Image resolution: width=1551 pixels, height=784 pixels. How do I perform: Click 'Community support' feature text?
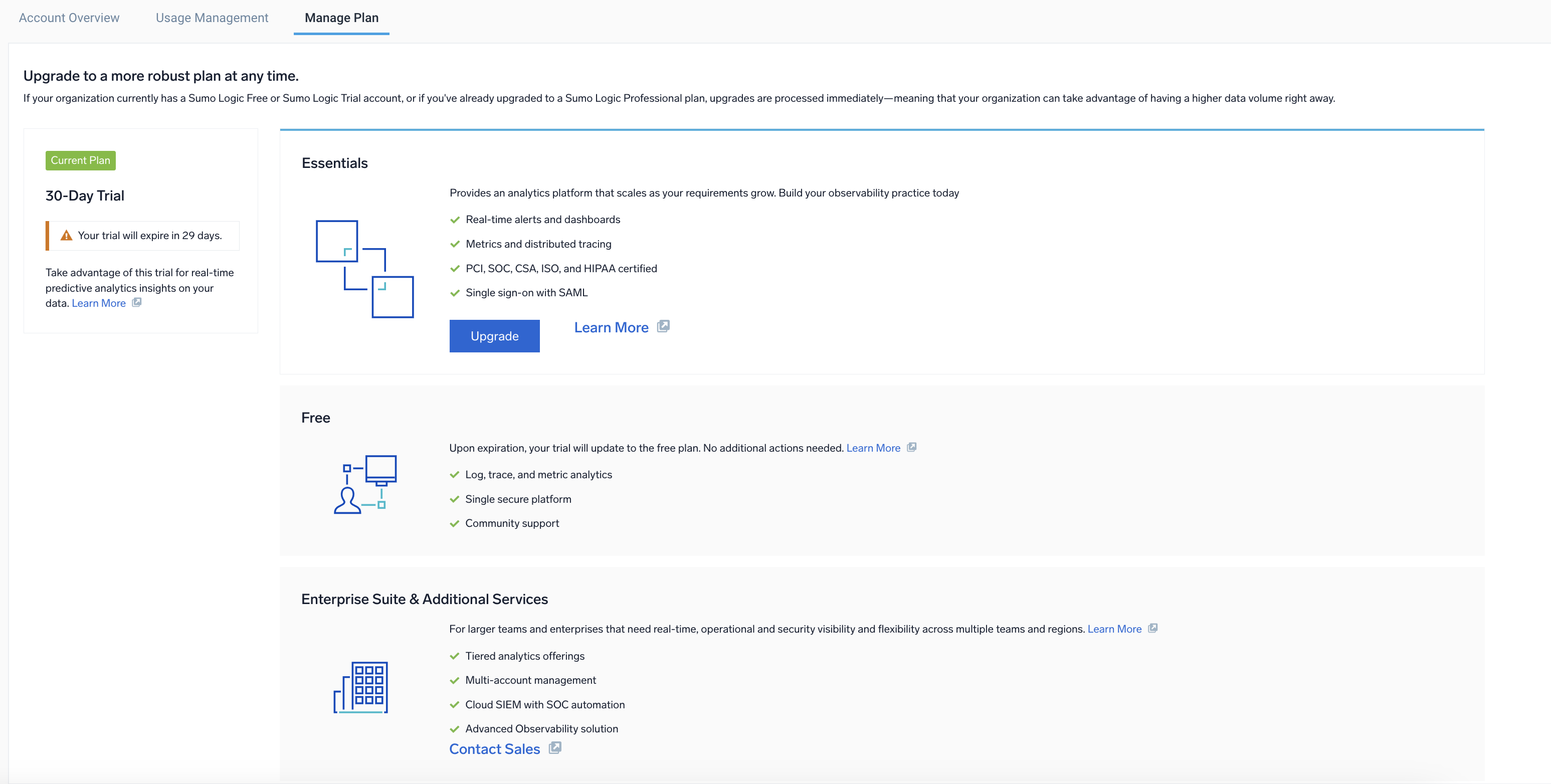pyautogui.click(x=512, y=524)
